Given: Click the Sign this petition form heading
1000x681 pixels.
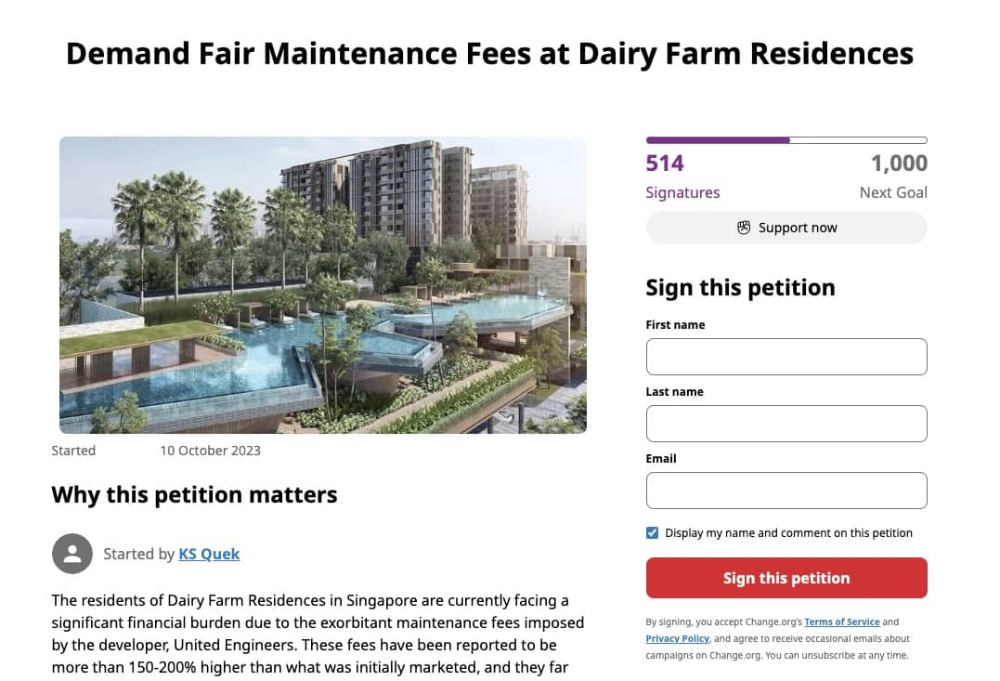Looking at the screenshot, I should (x=740, y=288).
